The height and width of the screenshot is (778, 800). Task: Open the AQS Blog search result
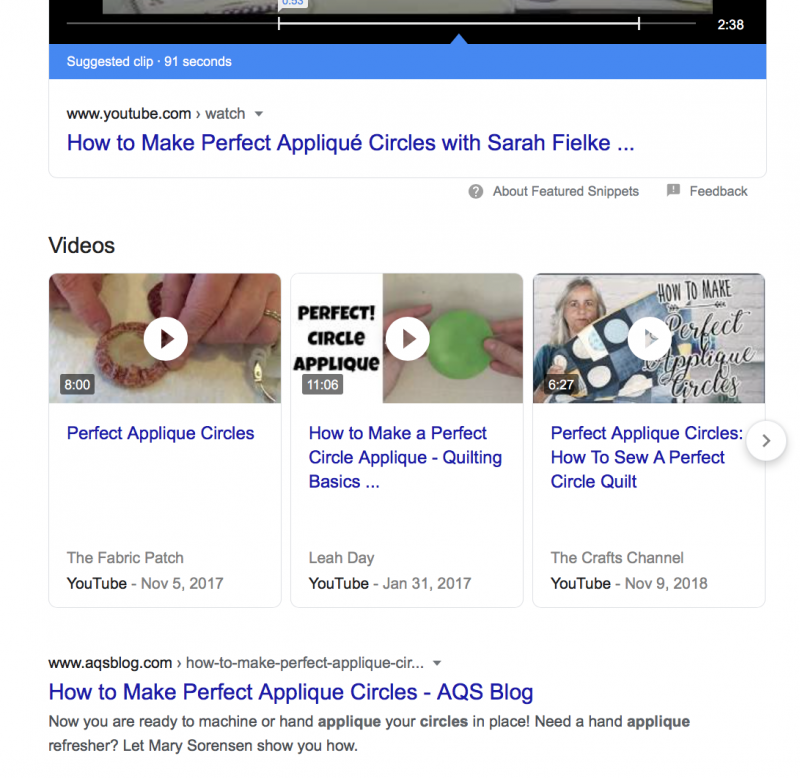[x=290, y=692]
